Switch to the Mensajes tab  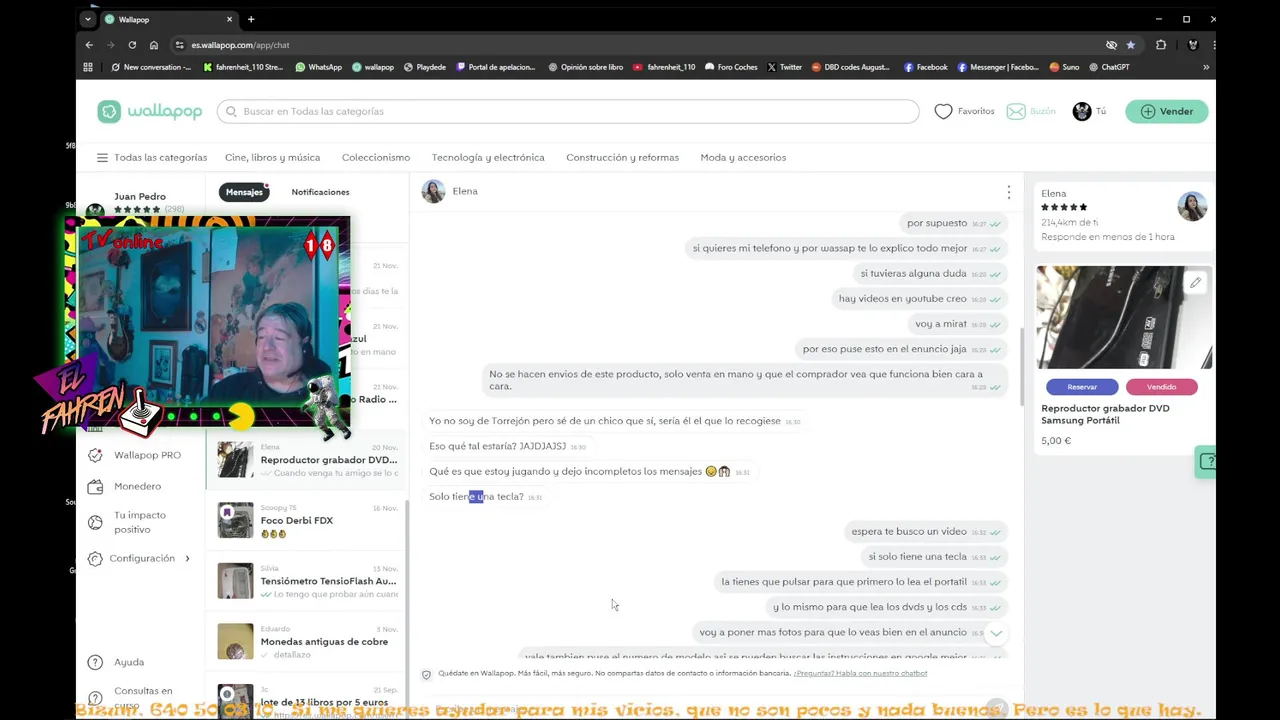pyautogui.click(x=244, y=192)
